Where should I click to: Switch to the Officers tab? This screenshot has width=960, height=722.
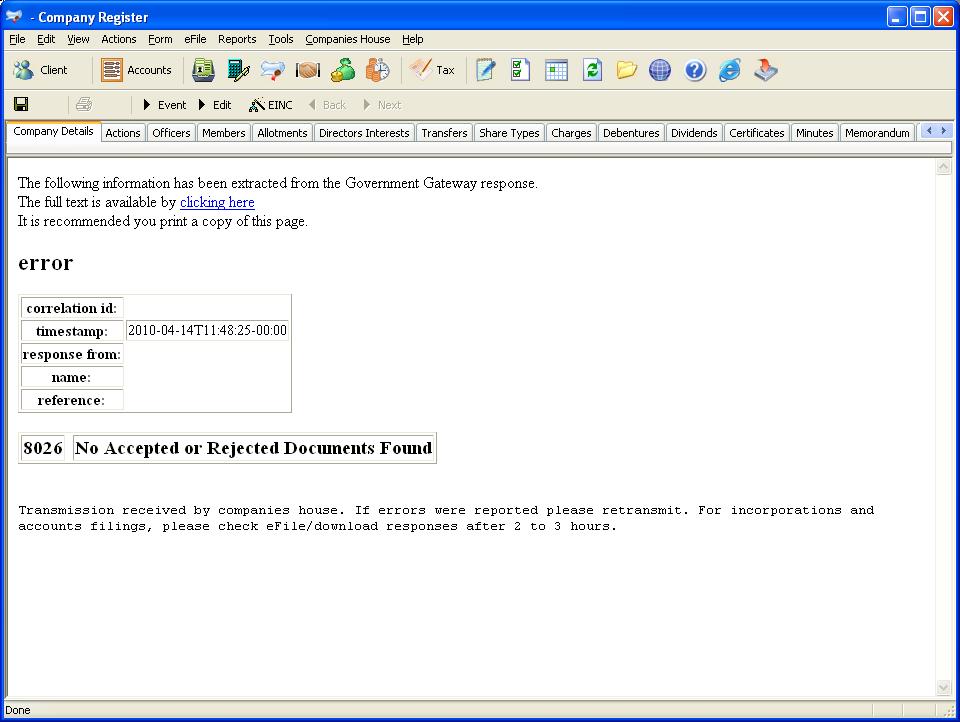point(171,133)
